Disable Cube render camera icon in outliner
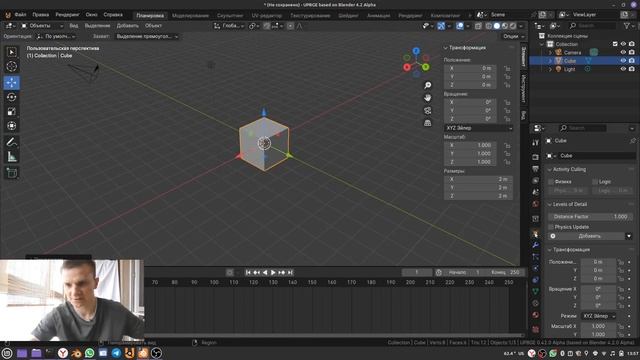Viewport: 640px width, 360px height. click(x=632, y=61)
